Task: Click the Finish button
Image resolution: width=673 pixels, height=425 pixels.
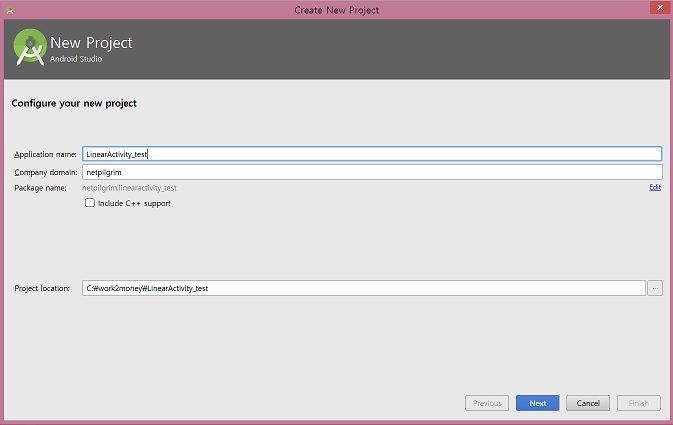Action: click(639, 403)
